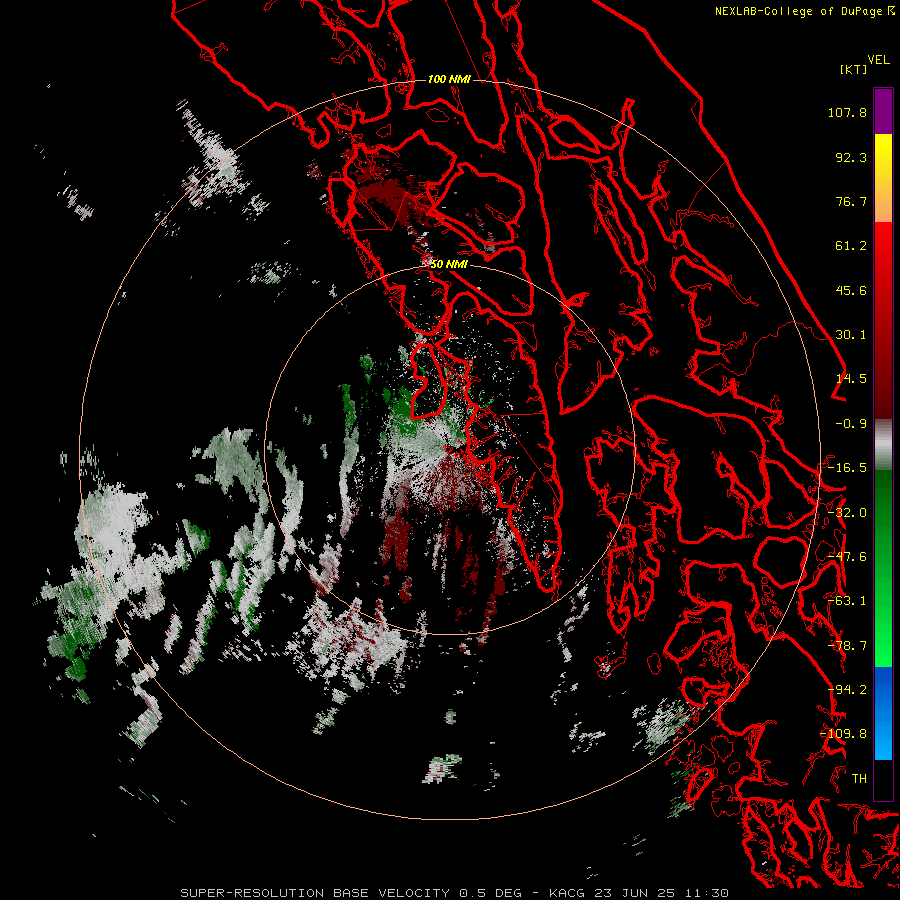The width and height of the screenshot is (900, 900).
Task: Click the -0.9 legend value
Action: click(x=851, y=424)
